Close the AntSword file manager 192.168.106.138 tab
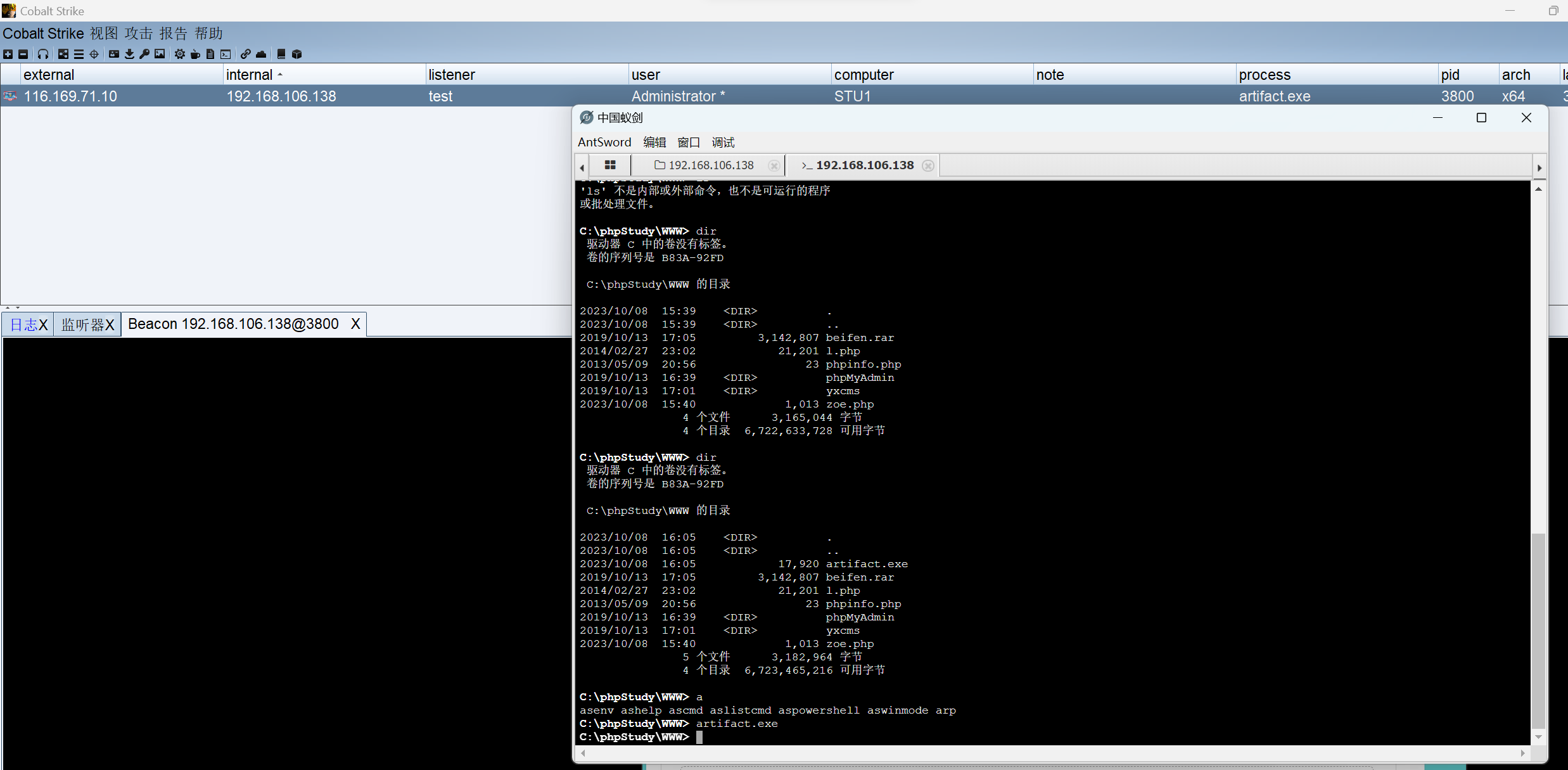Screen dimensions: 1568x770 (x=774, y=165)
